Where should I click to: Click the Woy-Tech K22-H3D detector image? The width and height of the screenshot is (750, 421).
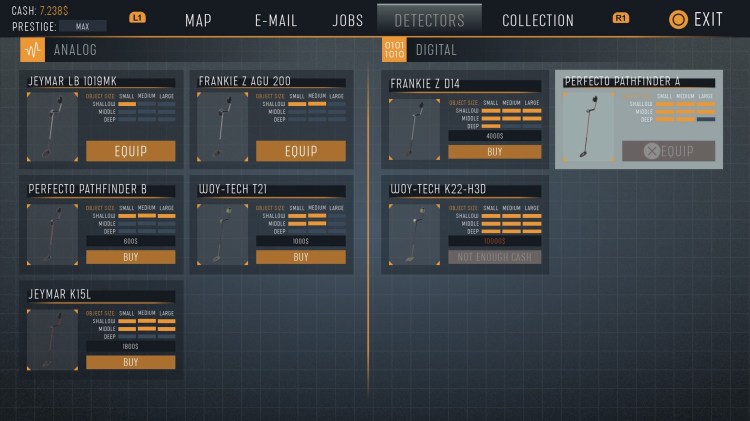pyautogui.click(x=414, y=235)
